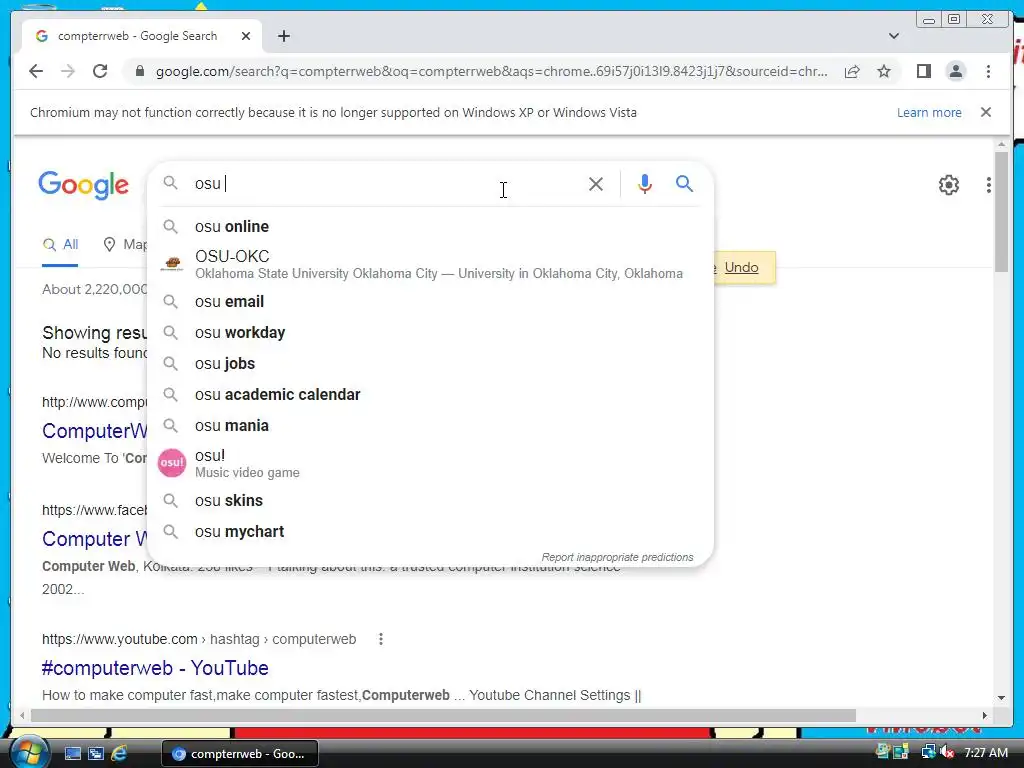Open a new tab with plus button
The height and width of the screenshot is (768, 1024).
pos(283,36)
